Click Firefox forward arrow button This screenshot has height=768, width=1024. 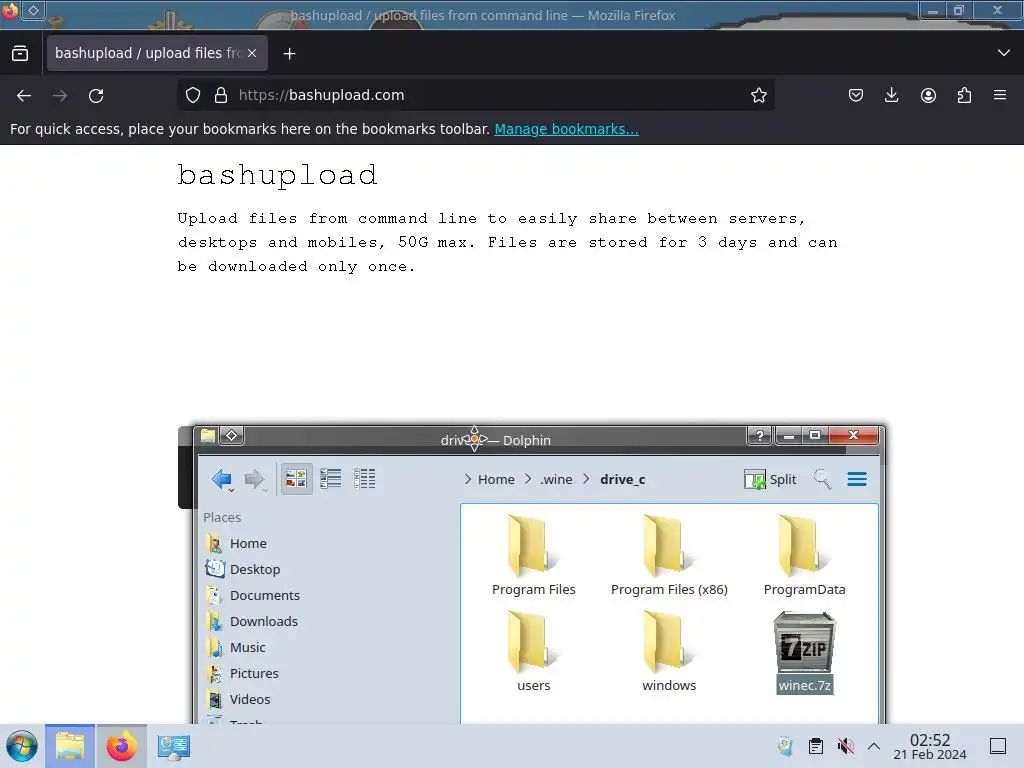60,95
